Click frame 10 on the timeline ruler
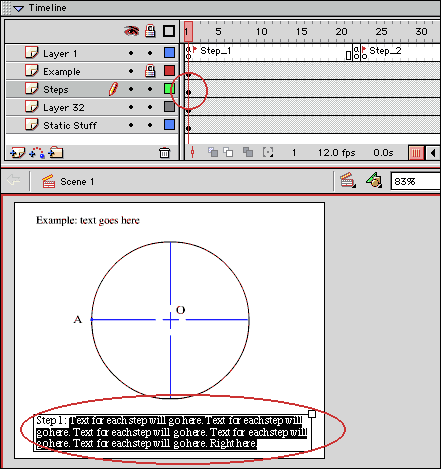Viewport: 441px width, 469px height. [x=261, y=32]
